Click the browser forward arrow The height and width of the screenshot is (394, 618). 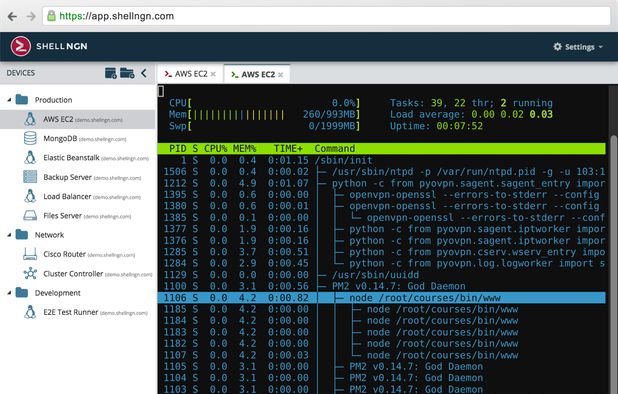(31, 17)
